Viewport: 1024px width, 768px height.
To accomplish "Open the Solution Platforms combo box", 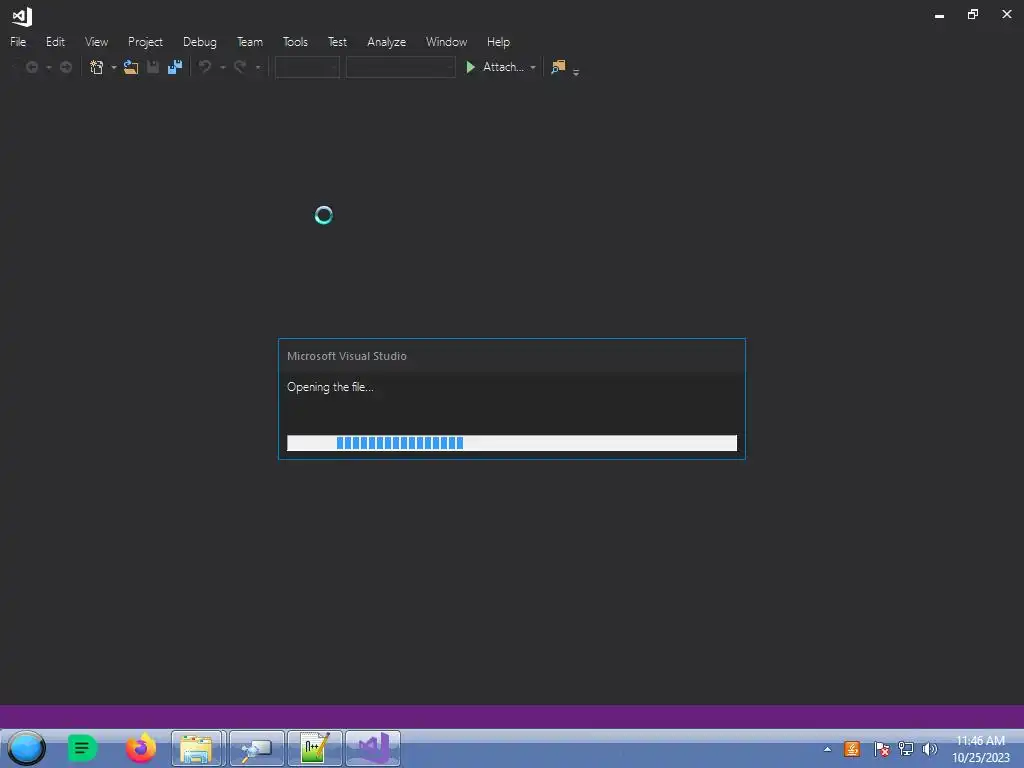I will pyautogui.click(x=400, y=67).
